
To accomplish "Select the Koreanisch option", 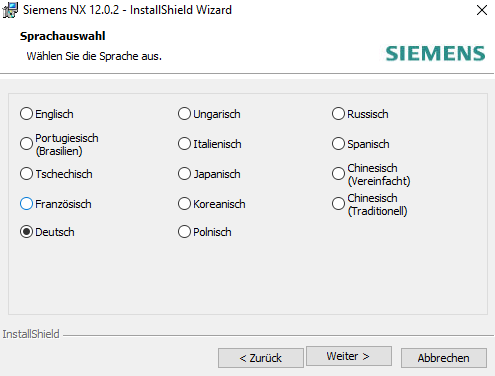I will click(184, 204).
